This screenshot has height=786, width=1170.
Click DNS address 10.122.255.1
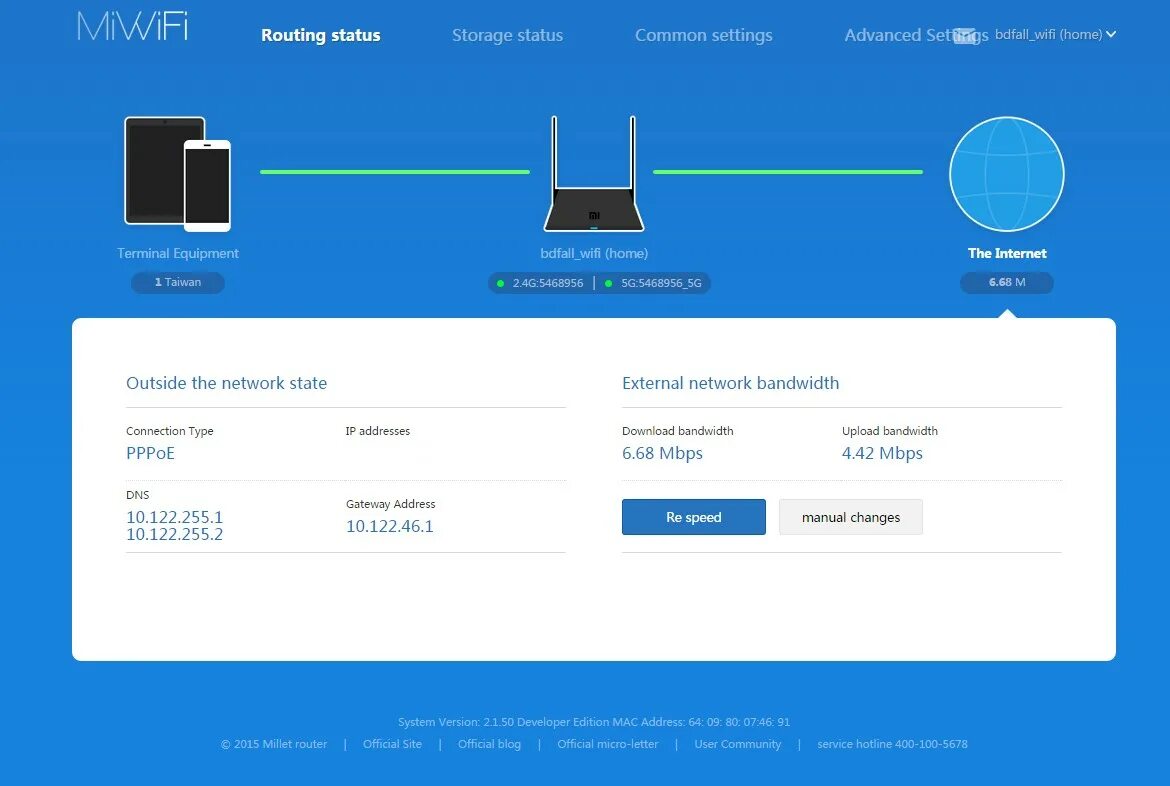point(175,517)
